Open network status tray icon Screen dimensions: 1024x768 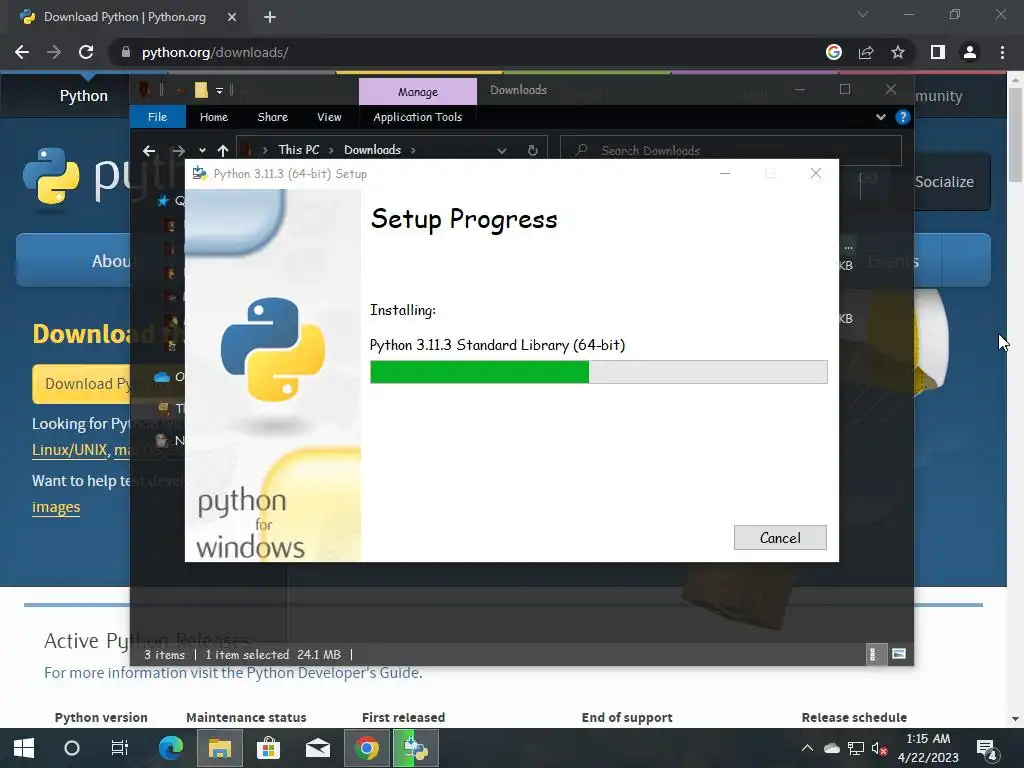[x=856, y=748]
